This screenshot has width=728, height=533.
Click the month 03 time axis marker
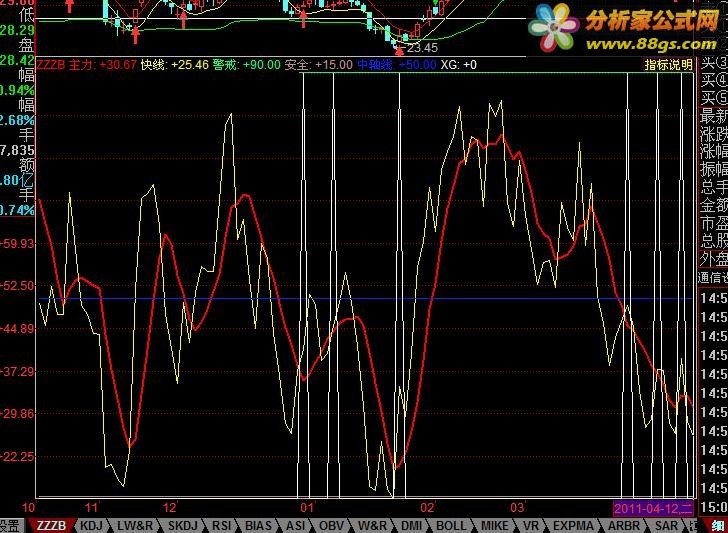[x=517, y=507]
